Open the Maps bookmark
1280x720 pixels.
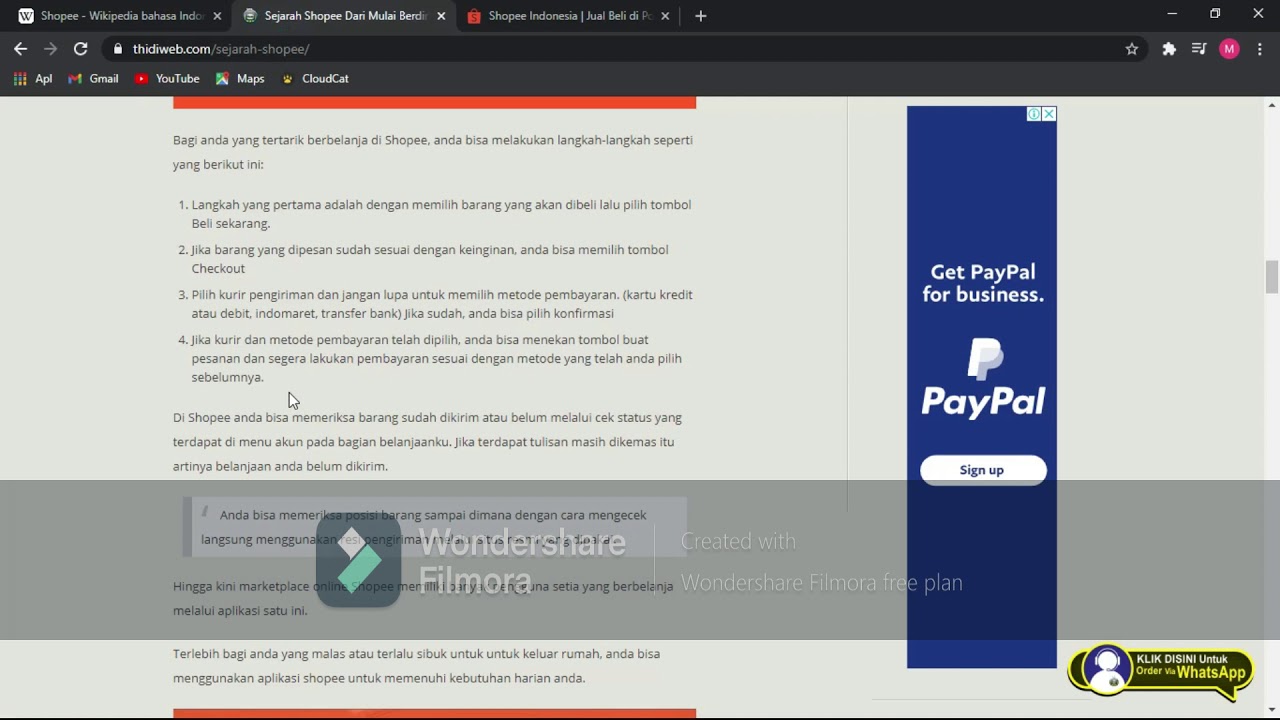click(x=240, y=78)
